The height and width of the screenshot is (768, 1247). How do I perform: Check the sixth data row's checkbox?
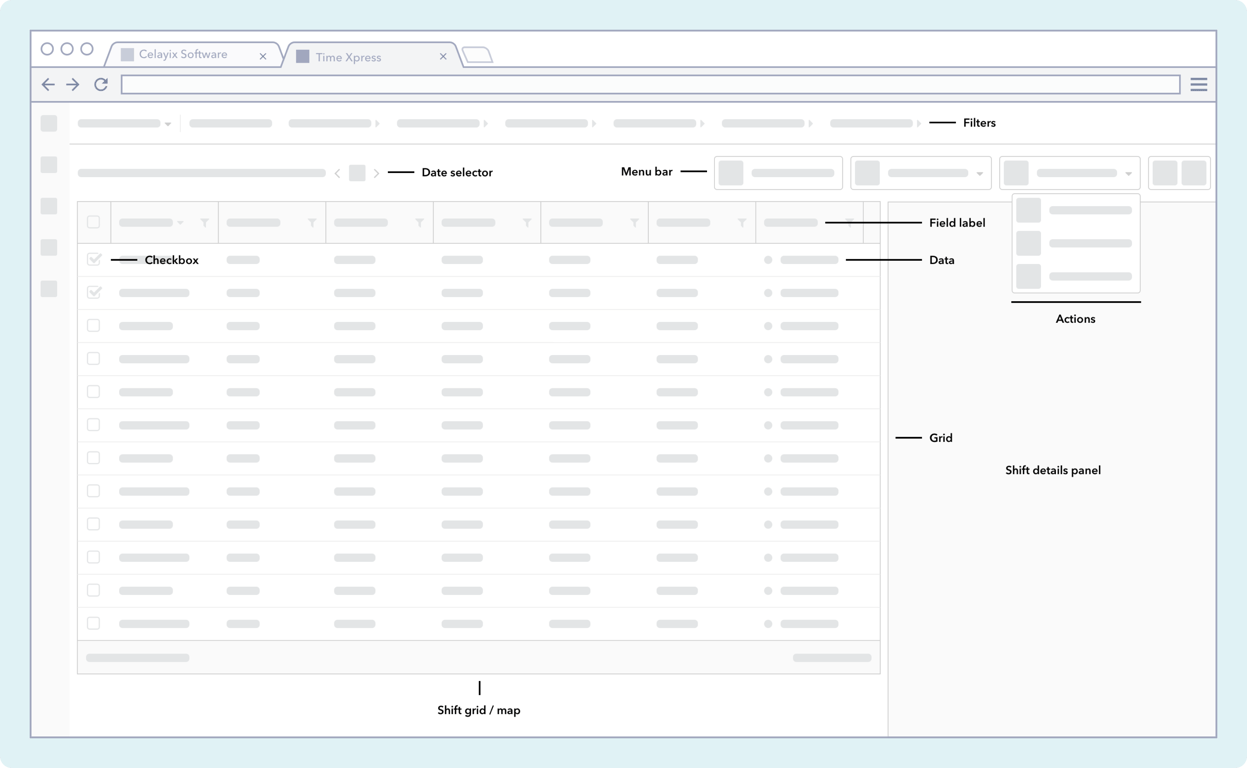tap(93, 424)
